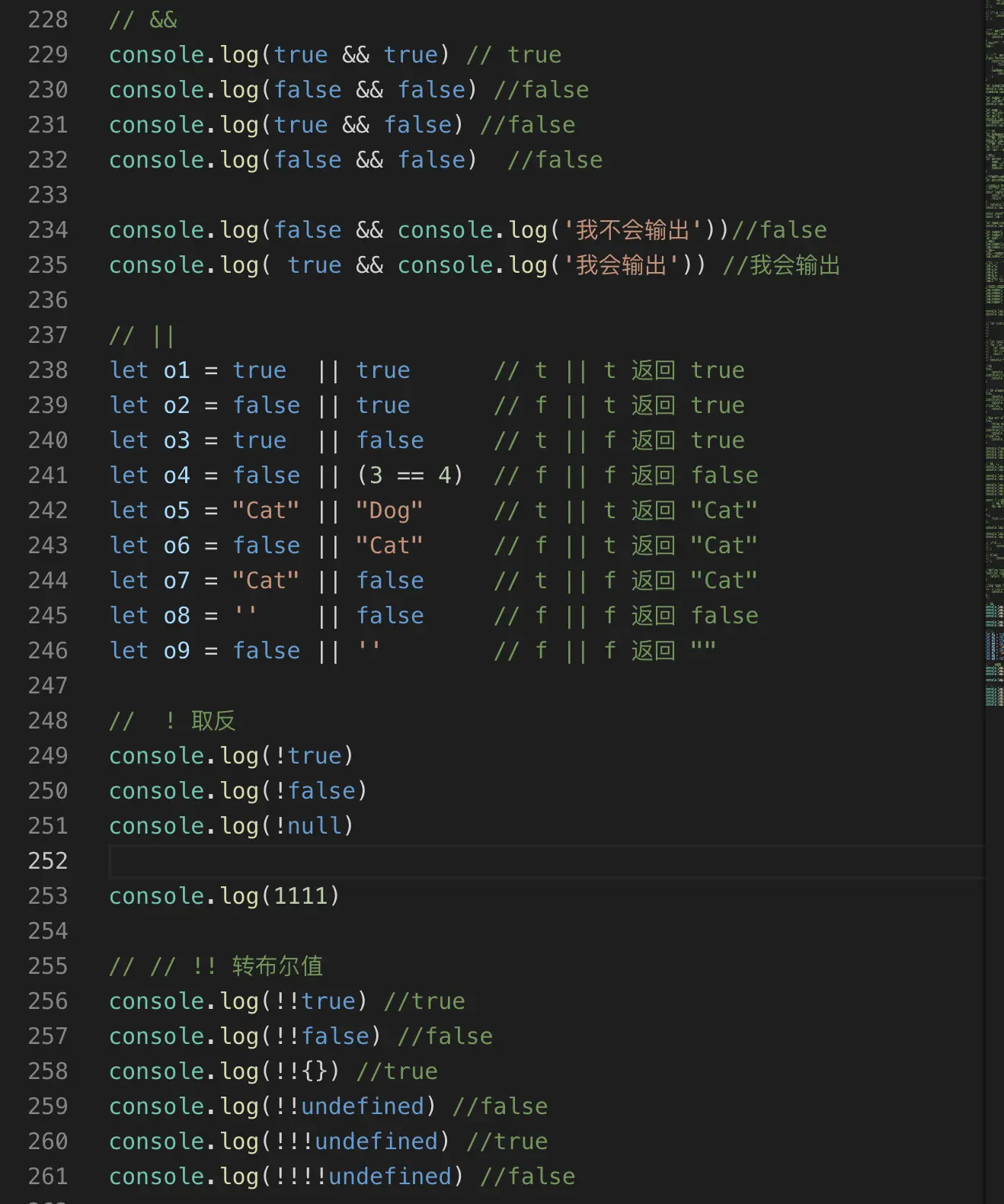Click the number 1111 on line 253

[301, 896]
